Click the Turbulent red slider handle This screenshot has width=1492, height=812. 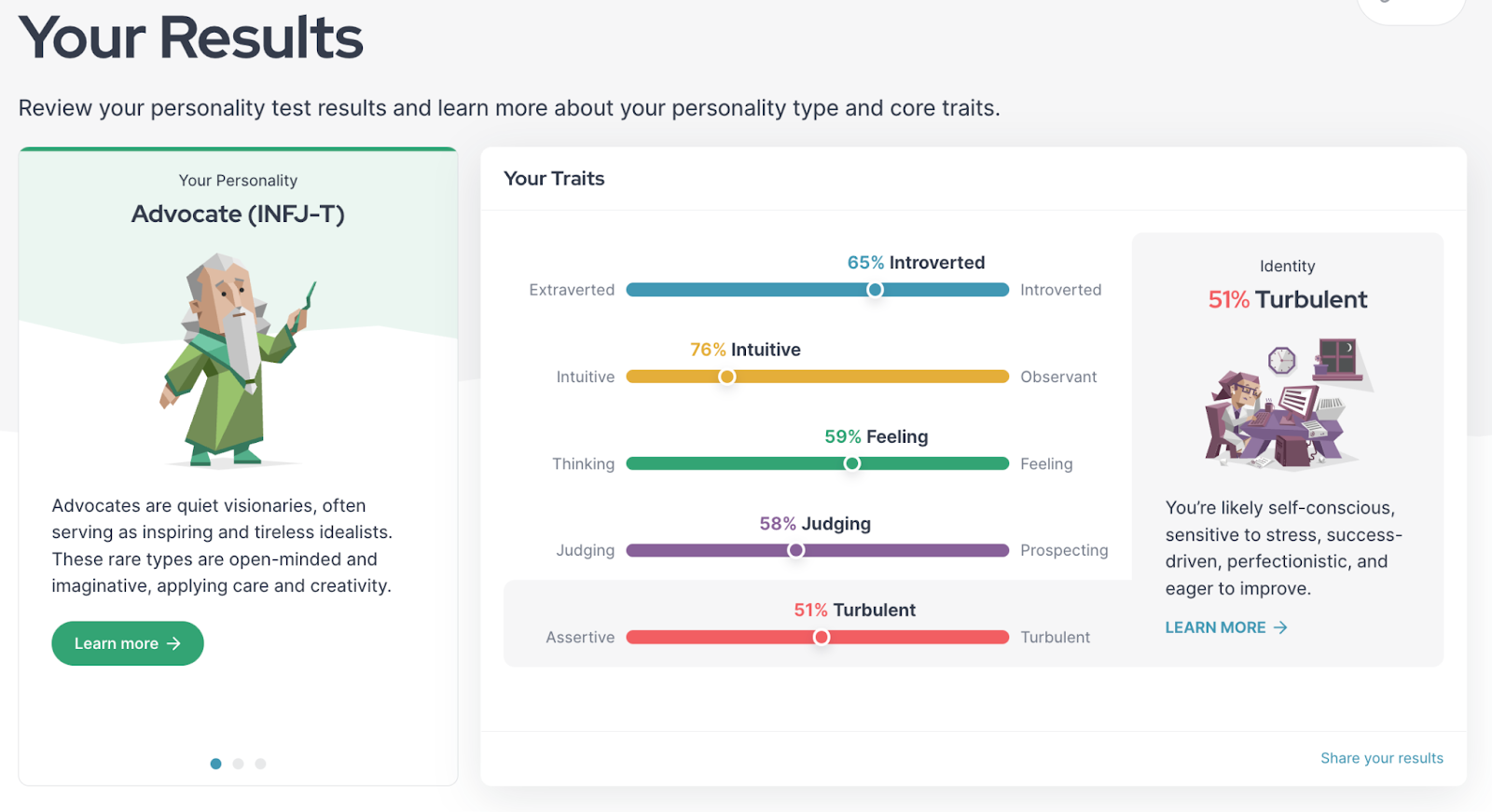point(822,637)
